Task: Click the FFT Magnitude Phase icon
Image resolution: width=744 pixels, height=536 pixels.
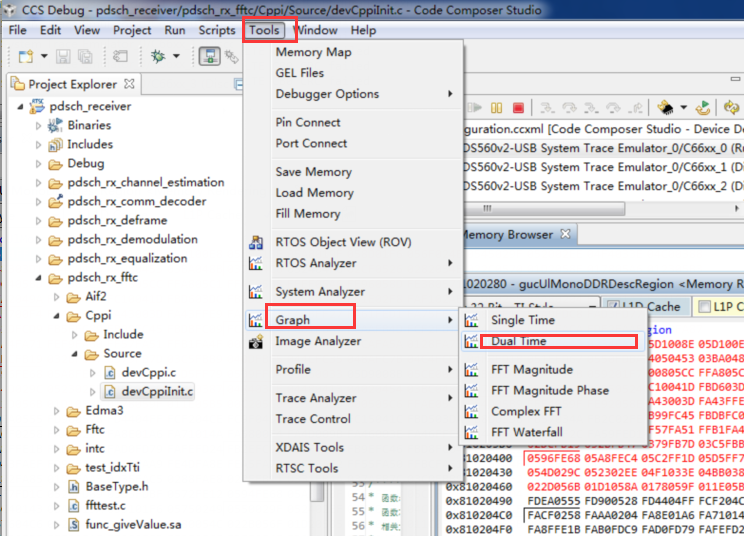Action: [471, 390]
